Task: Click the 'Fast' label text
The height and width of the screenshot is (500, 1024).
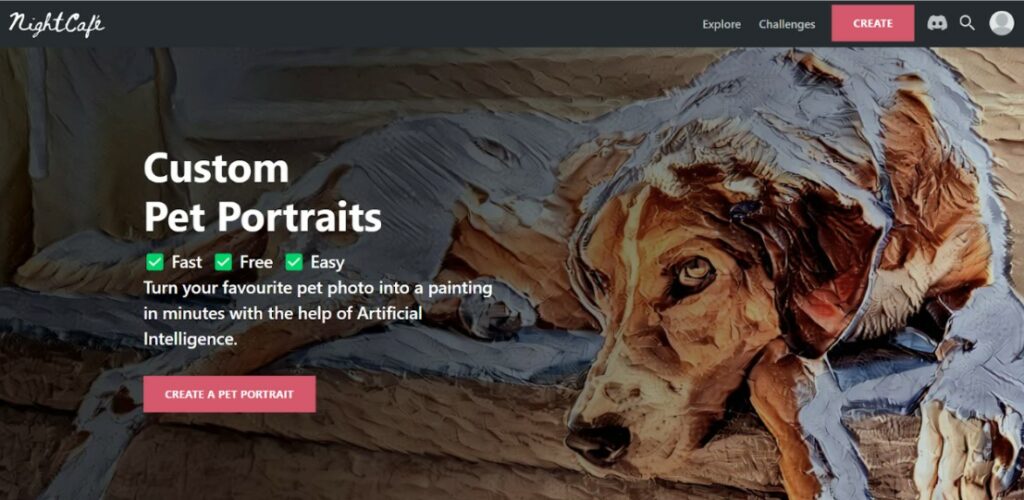Action: click(187, 262)
